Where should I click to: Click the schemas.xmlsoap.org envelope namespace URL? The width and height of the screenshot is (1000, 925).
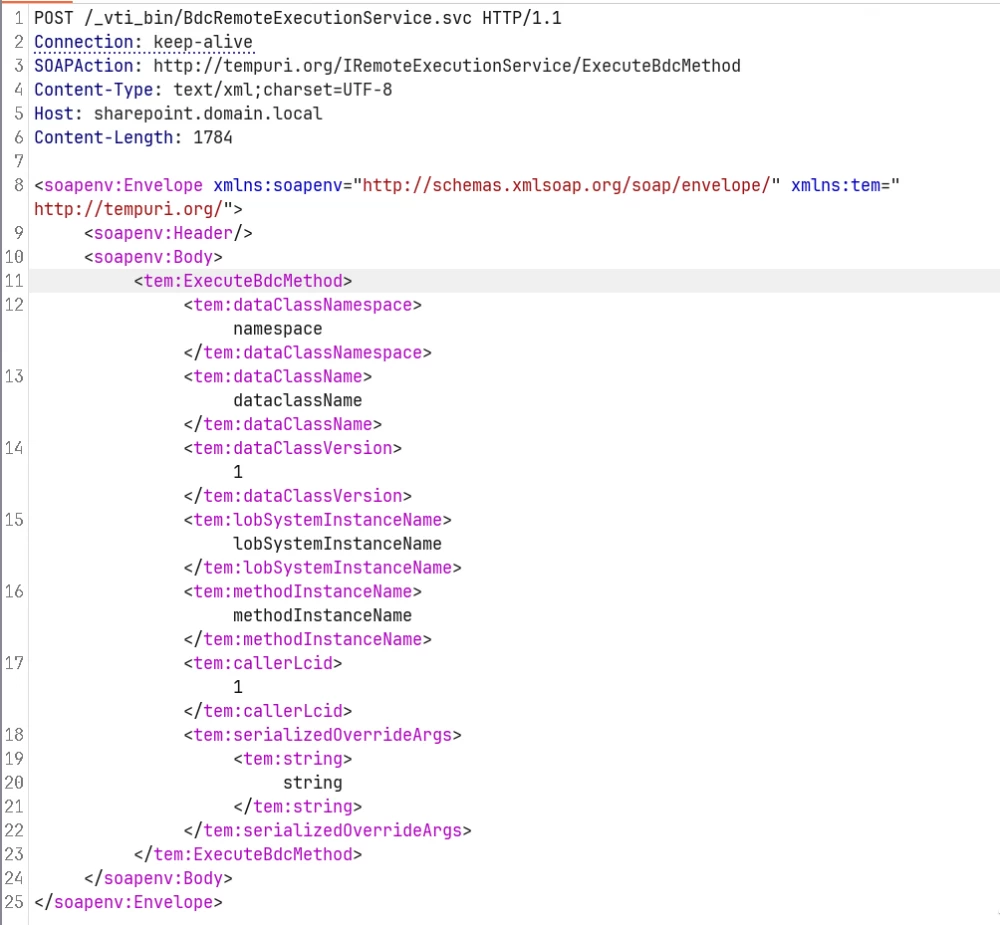click(566, 186)
